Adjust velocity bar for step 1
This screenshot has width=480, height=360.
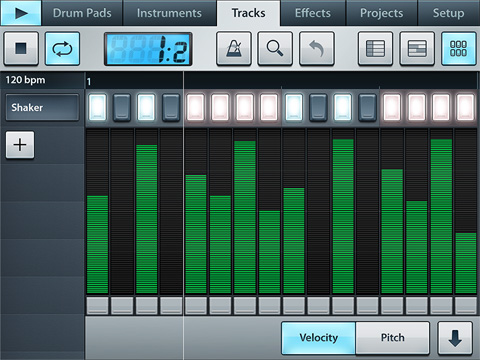coord(97,245)
